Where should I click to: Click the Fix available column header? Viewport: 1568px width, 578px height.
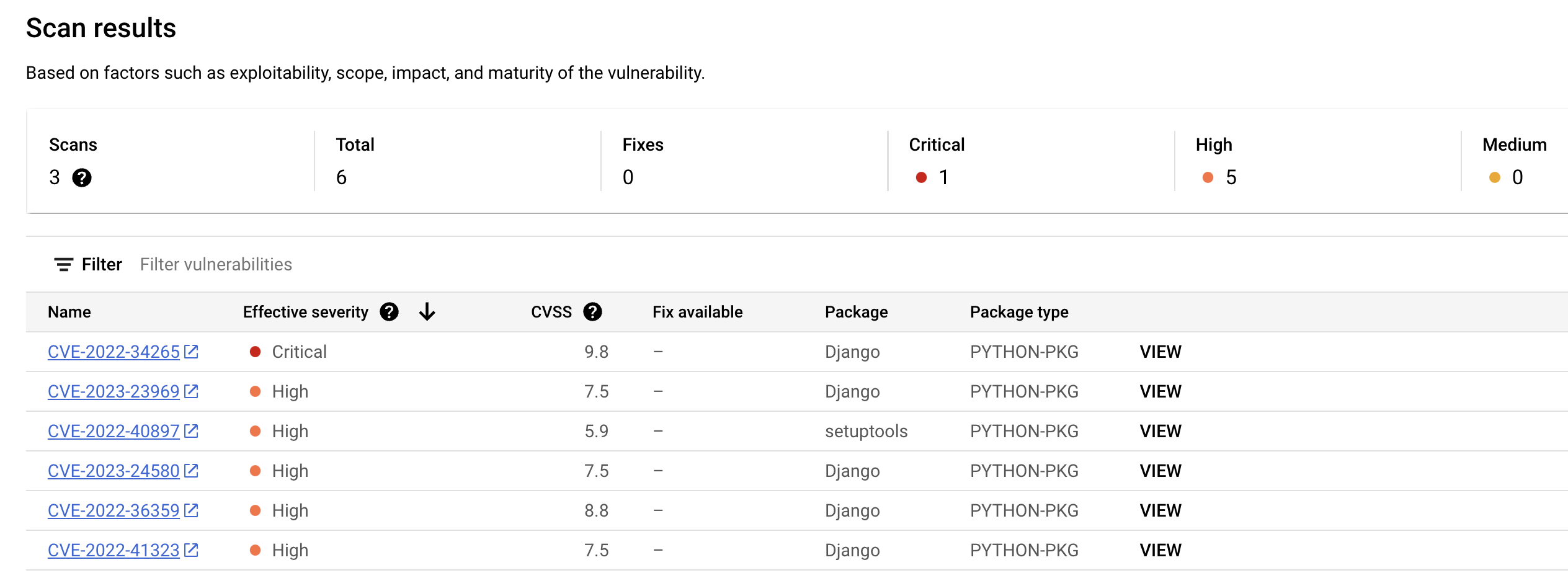(697, 312)
